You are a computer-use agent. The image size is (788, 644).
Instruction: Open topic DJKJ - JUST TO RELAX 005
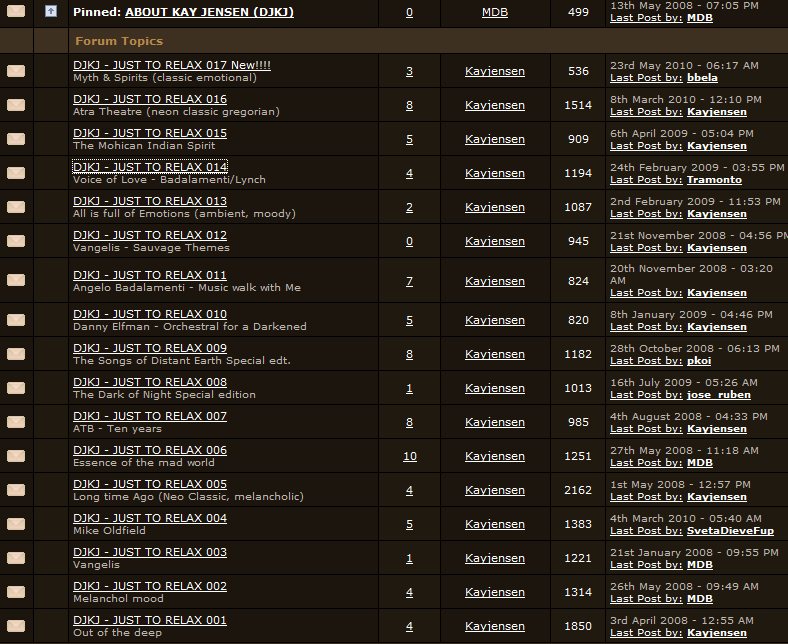tap(150, 484)
